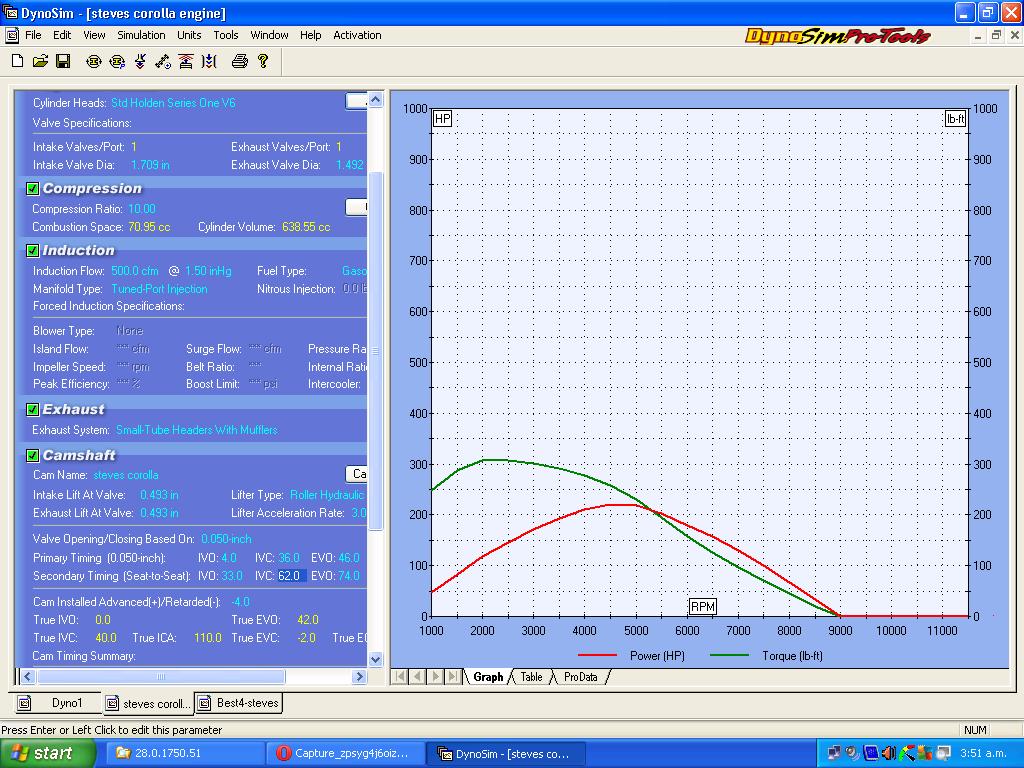Toggle the Compression section checkbox
This screenshot has height=768, width=1024.
(32, 189)
